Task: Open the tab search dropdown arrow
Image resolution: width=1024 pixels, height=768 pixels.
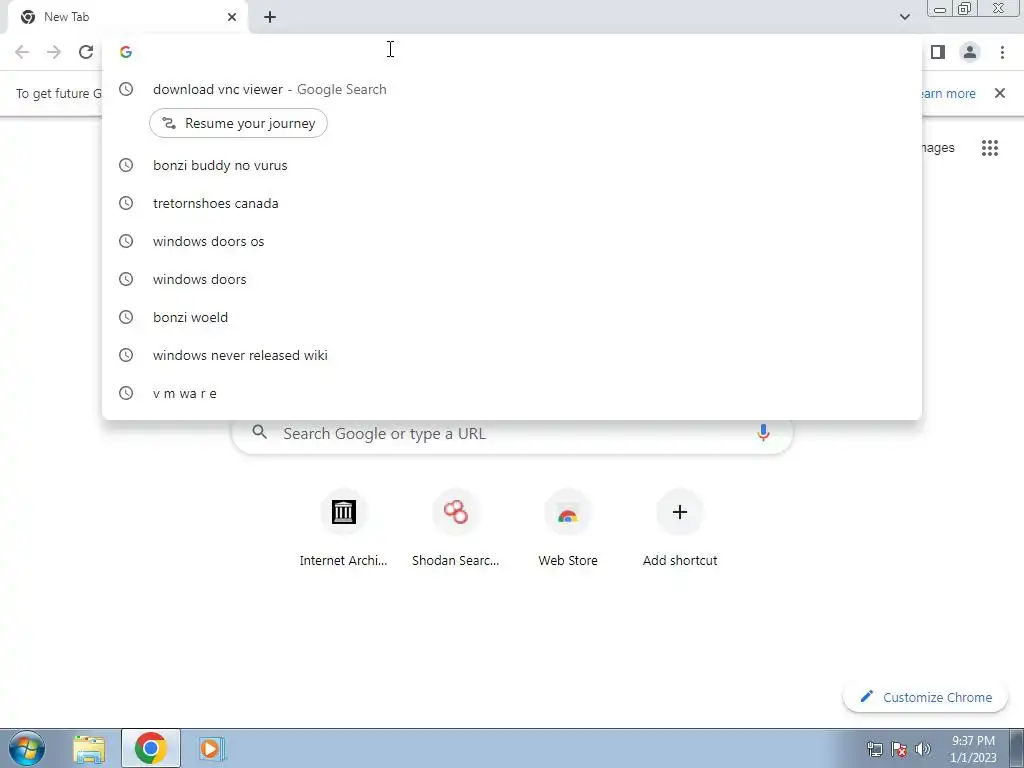Action: tap(904, 17)
